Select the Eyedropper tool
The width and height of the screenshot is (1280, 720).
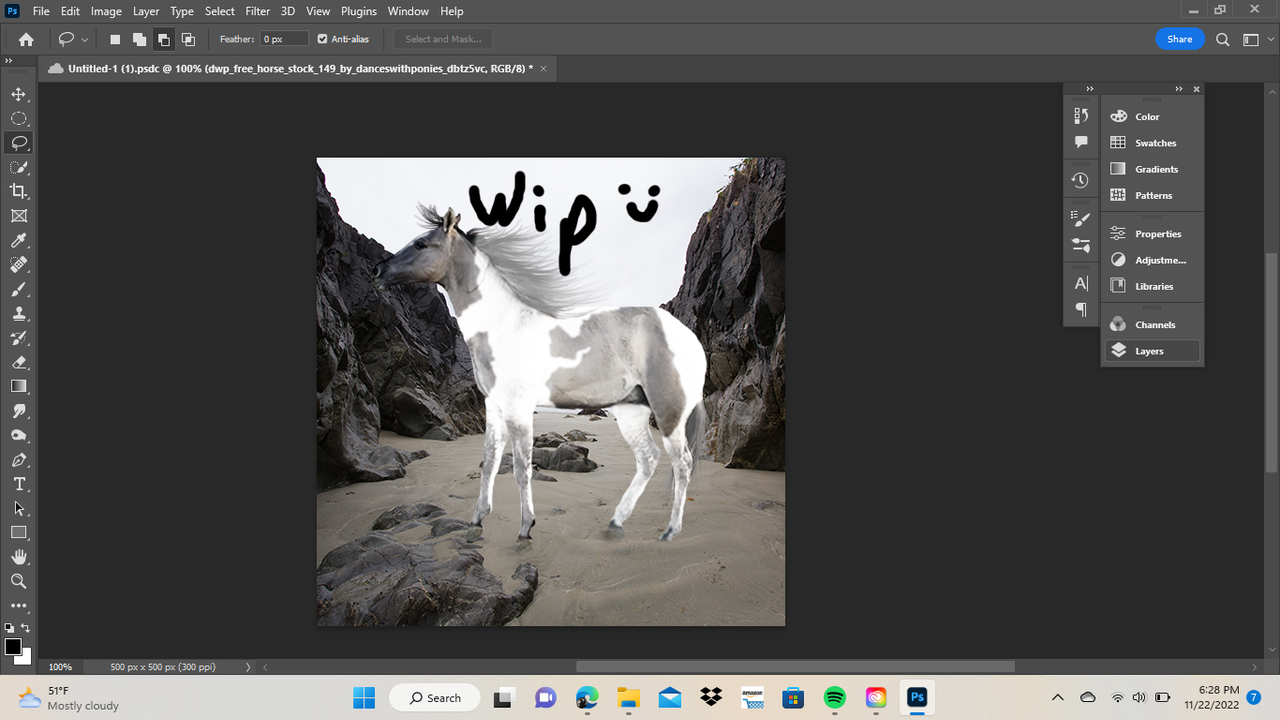coord(19,240)
